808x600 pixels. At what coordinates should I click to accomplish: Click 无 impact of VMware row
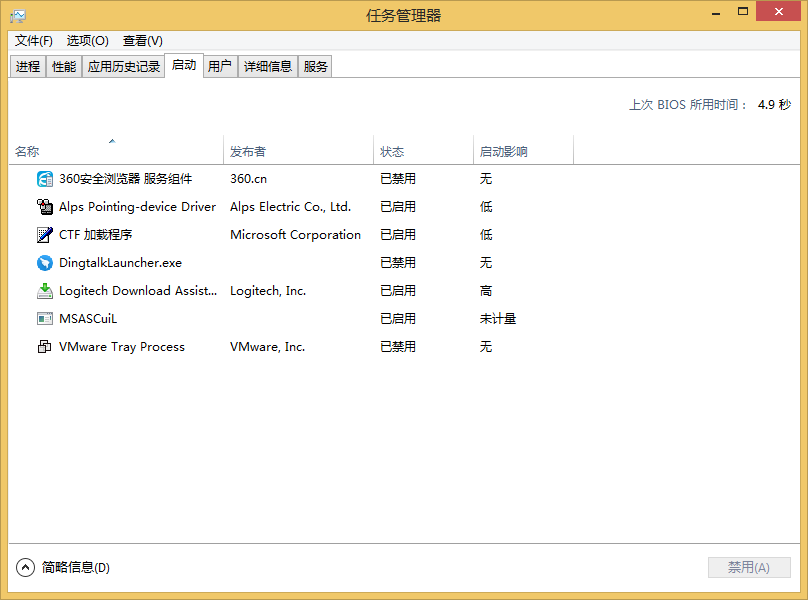point(486,346)
